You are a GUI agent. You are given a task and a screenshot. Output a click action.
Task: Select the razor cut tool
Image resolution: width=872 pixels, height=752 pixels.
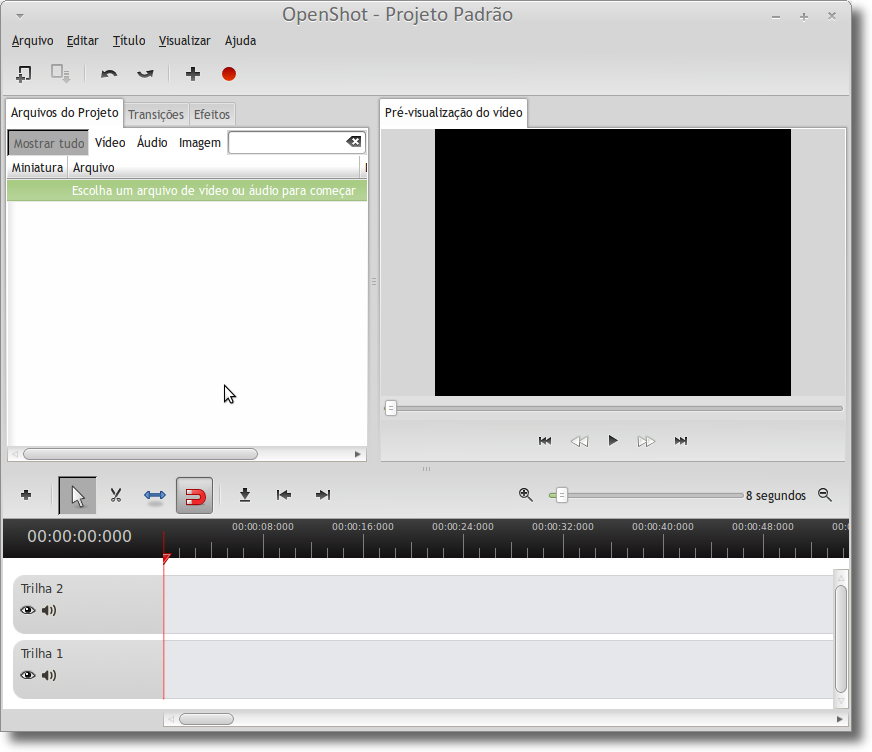[116, 495]
